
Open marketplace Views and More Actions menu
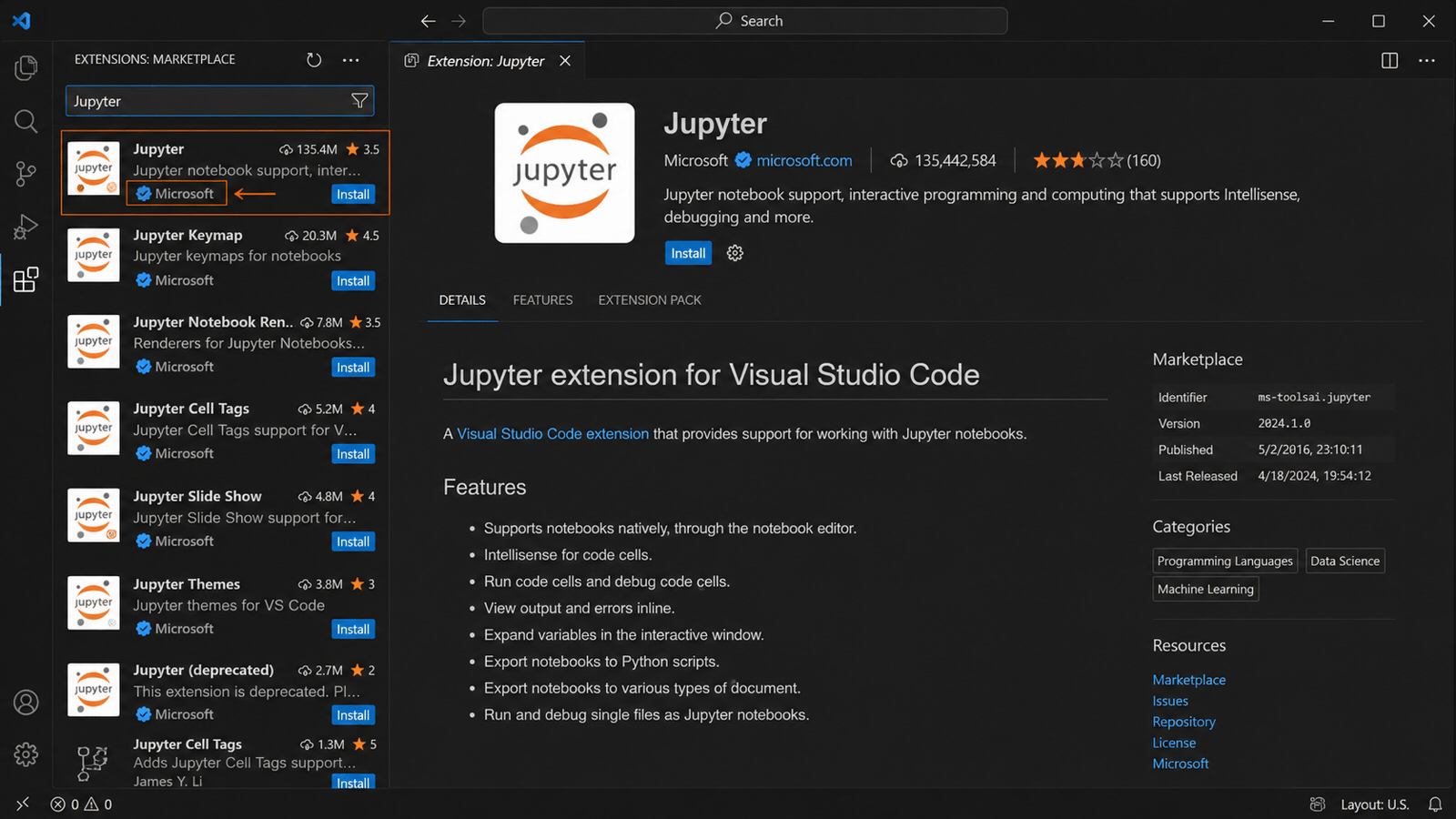351,60
